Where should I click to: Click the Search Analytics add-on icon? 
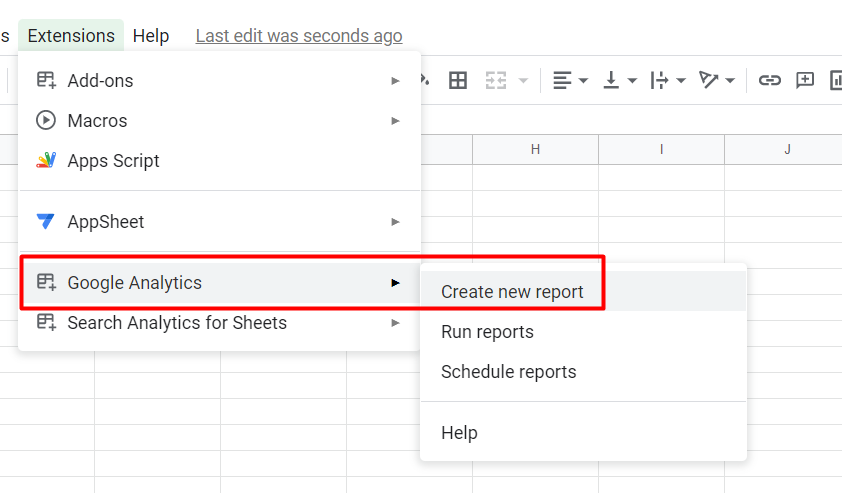(x=46, y=322)
